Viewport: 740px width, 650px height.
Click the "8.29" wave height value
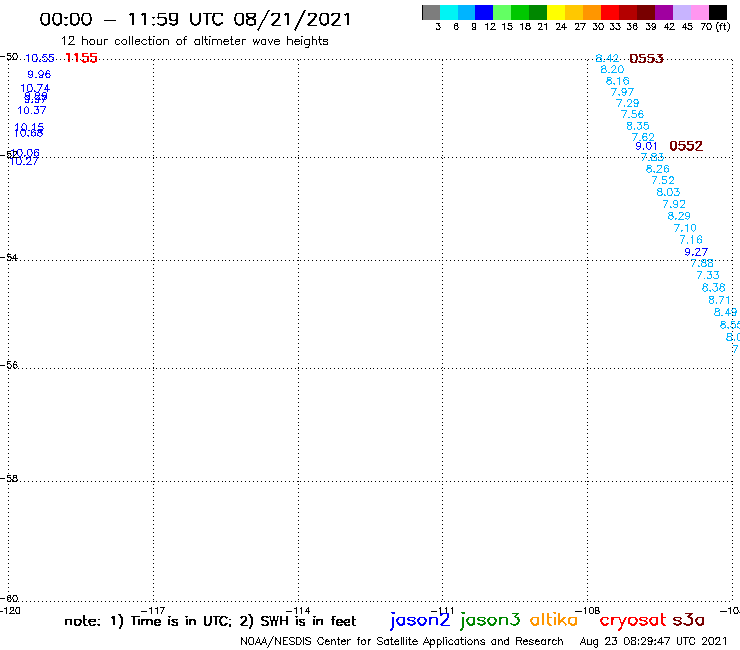(679, 216)
